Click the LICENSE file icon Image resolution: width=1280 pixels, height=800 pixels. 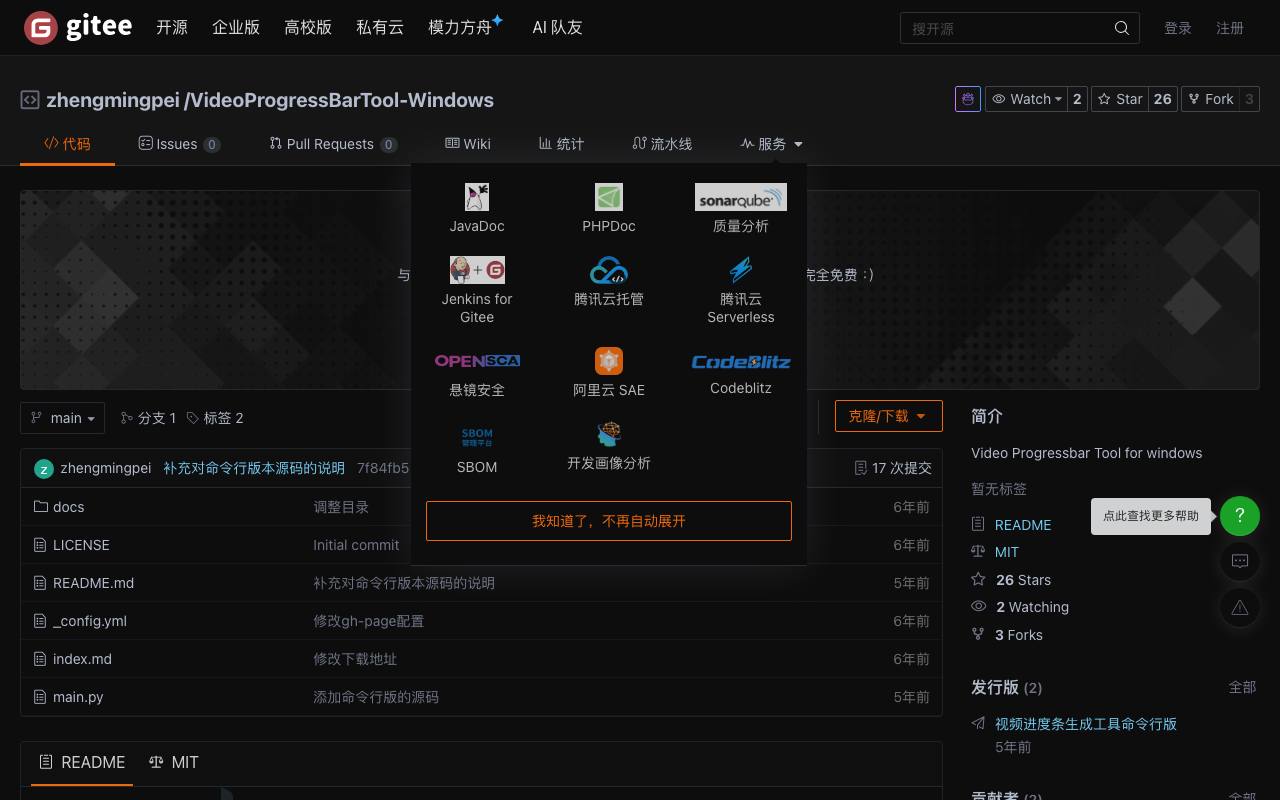click(41, 545)
